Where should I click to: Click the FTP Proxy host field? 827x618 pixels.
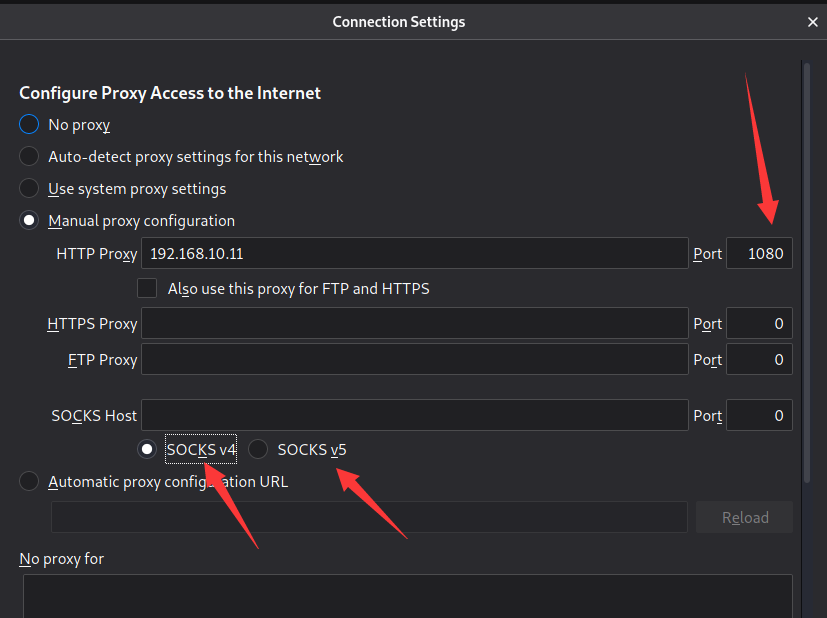(x=414, y=360)
